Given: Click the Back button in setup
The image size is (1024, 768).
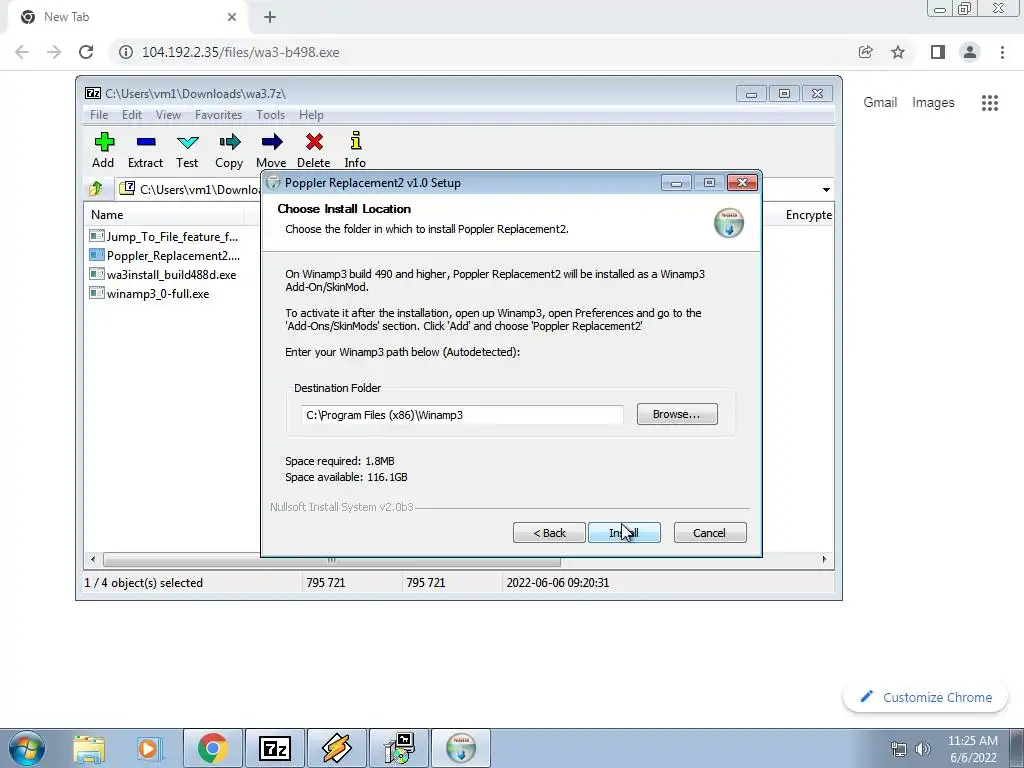Looking at the screenshot, I should click(549, 533).
